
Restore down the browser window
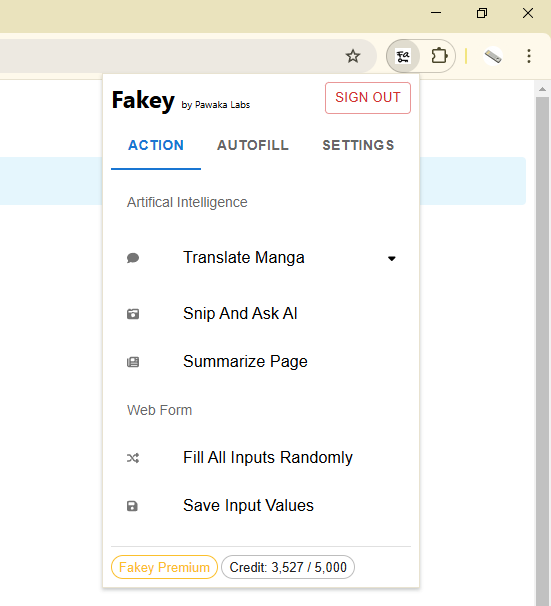[482, 13]
